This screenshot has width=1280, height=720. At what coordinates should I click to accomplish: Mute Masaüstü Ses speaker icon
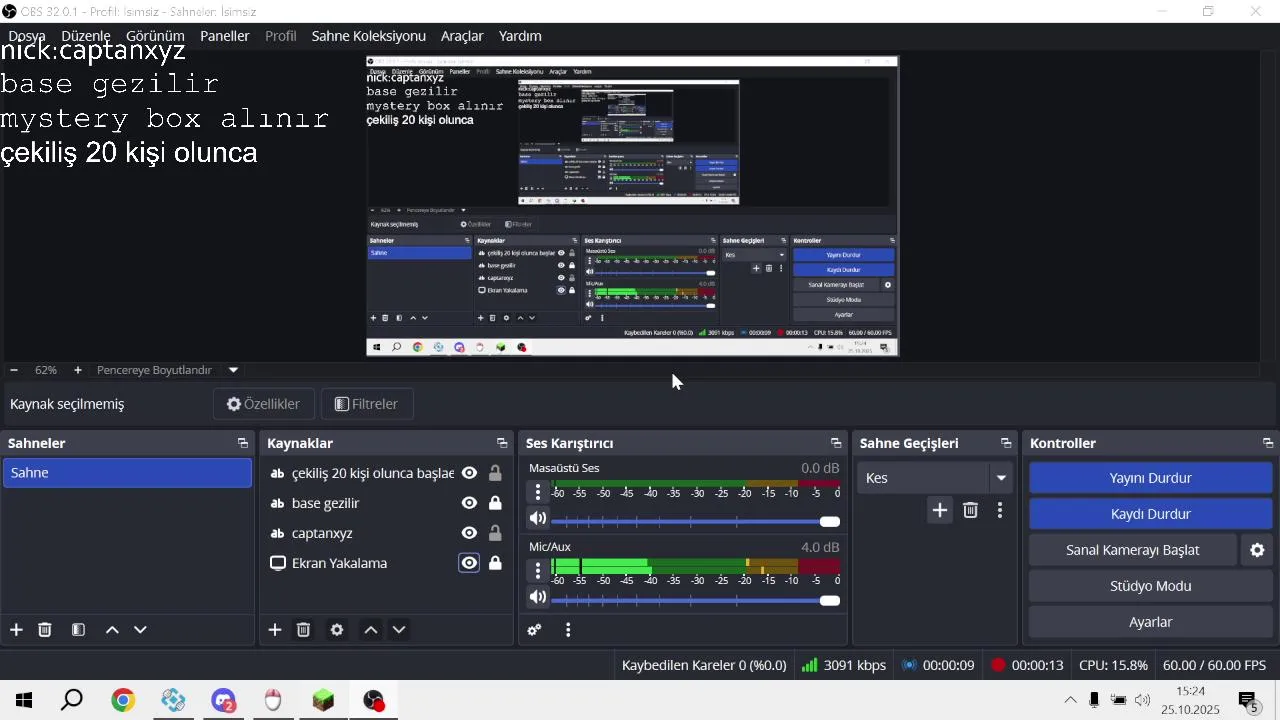tap(538, 518)
